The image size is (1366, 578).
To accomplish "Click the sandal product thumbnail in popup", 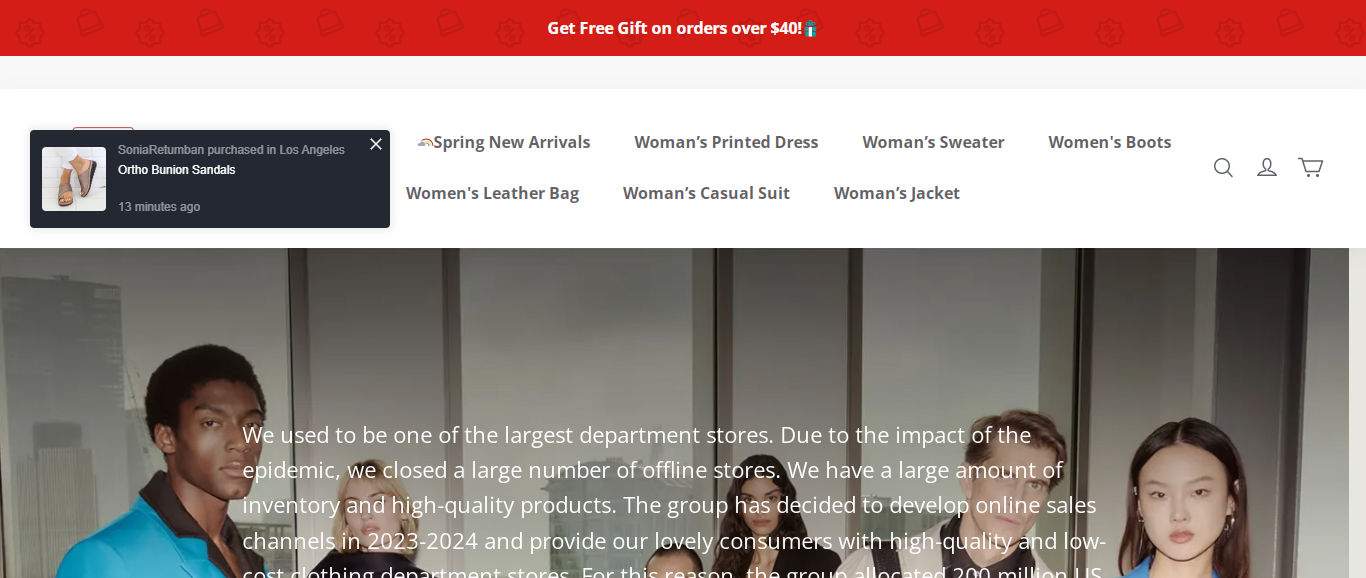I will [x=74, y=179].
